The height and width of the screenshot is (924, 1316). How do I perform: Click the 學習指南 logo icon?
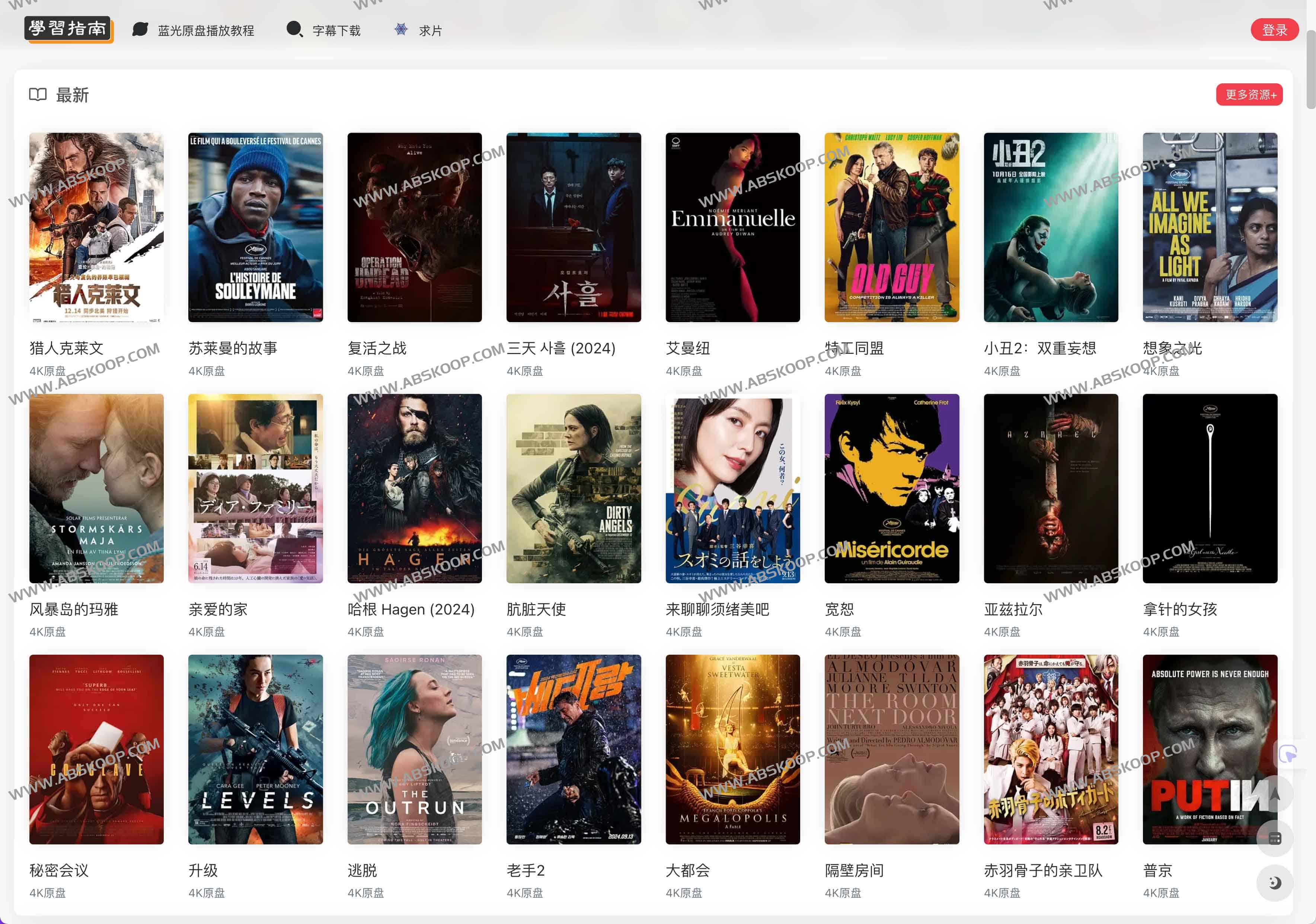click(x=68, y=29)
